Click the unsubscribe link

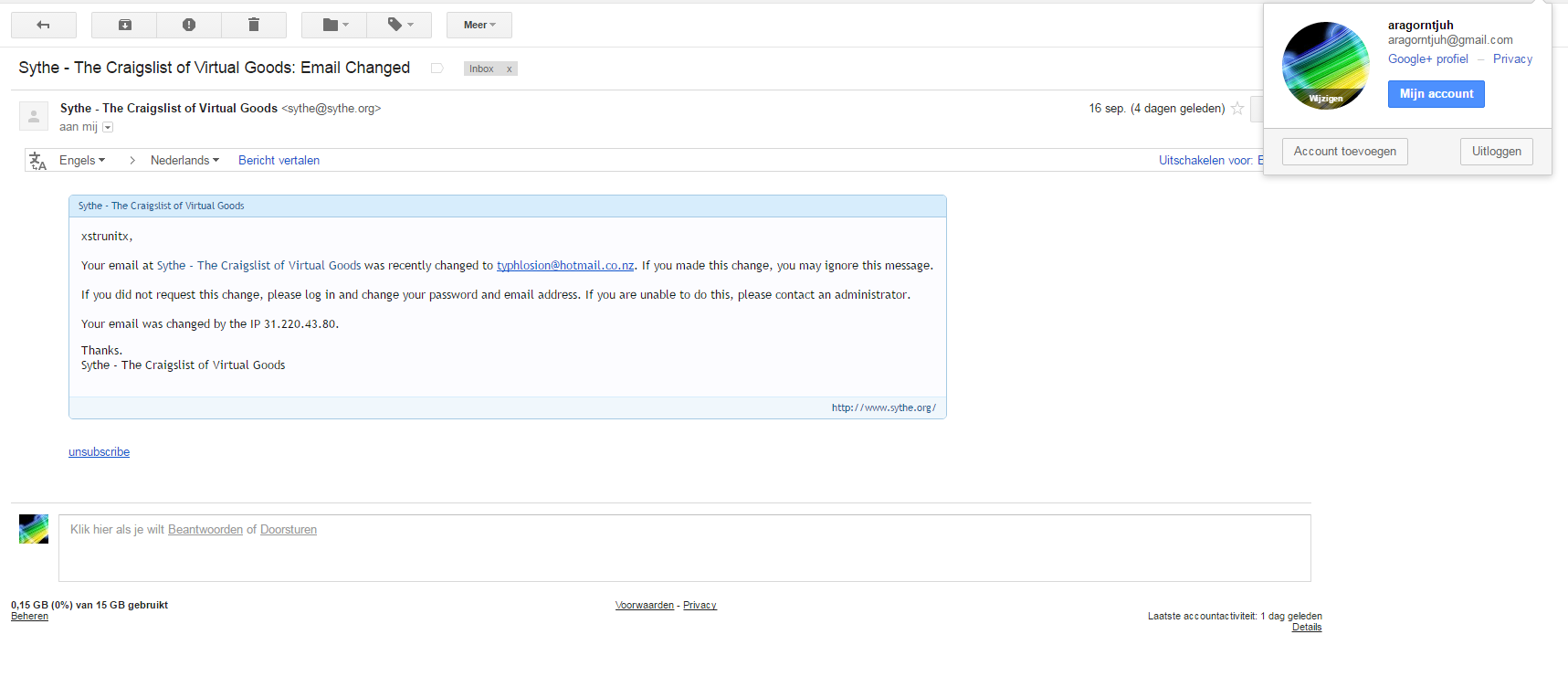pyautogui.click(x=99, y=452)
